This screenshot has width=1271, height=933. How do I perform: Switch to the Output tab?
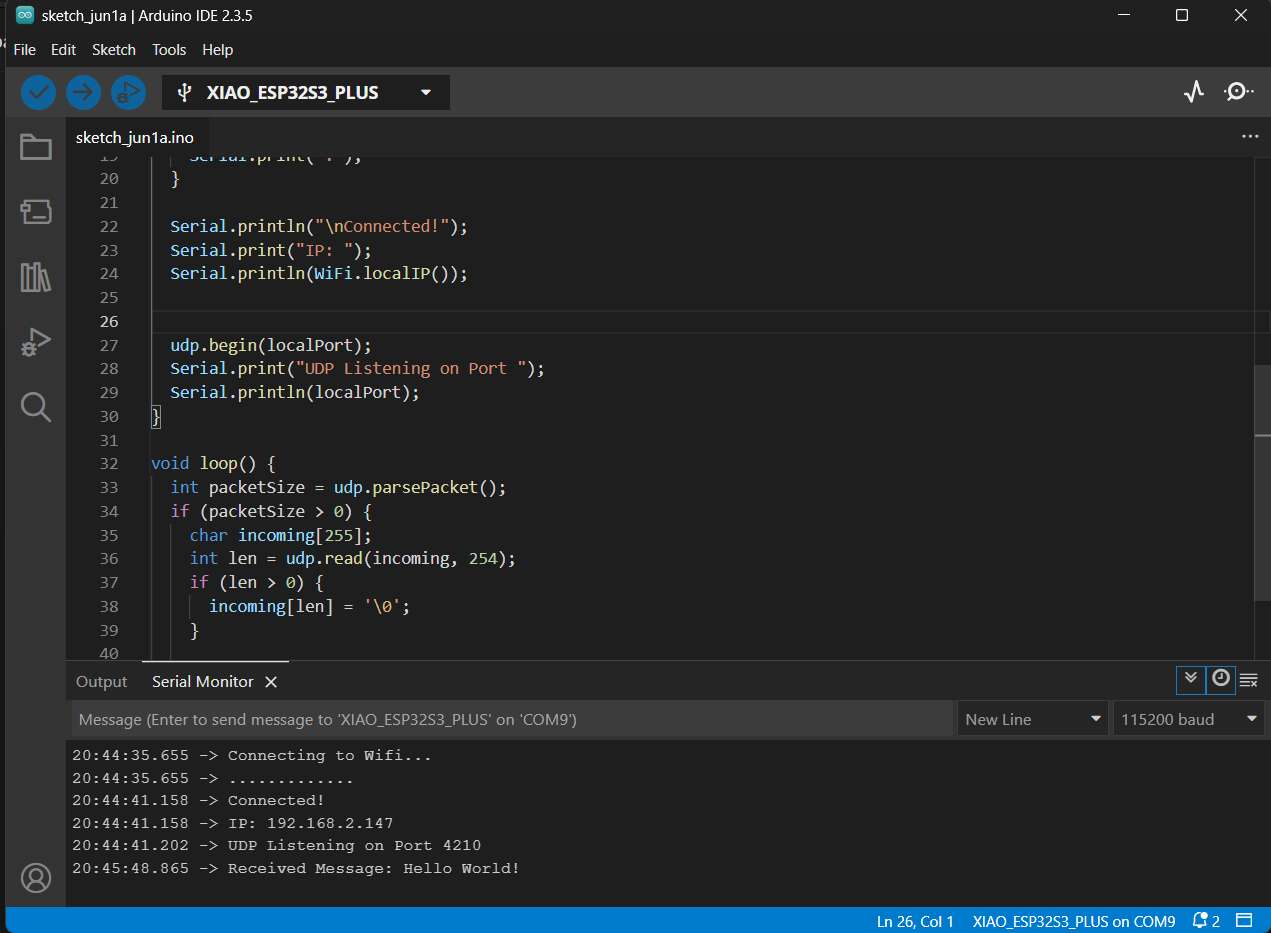pos(102,682)
